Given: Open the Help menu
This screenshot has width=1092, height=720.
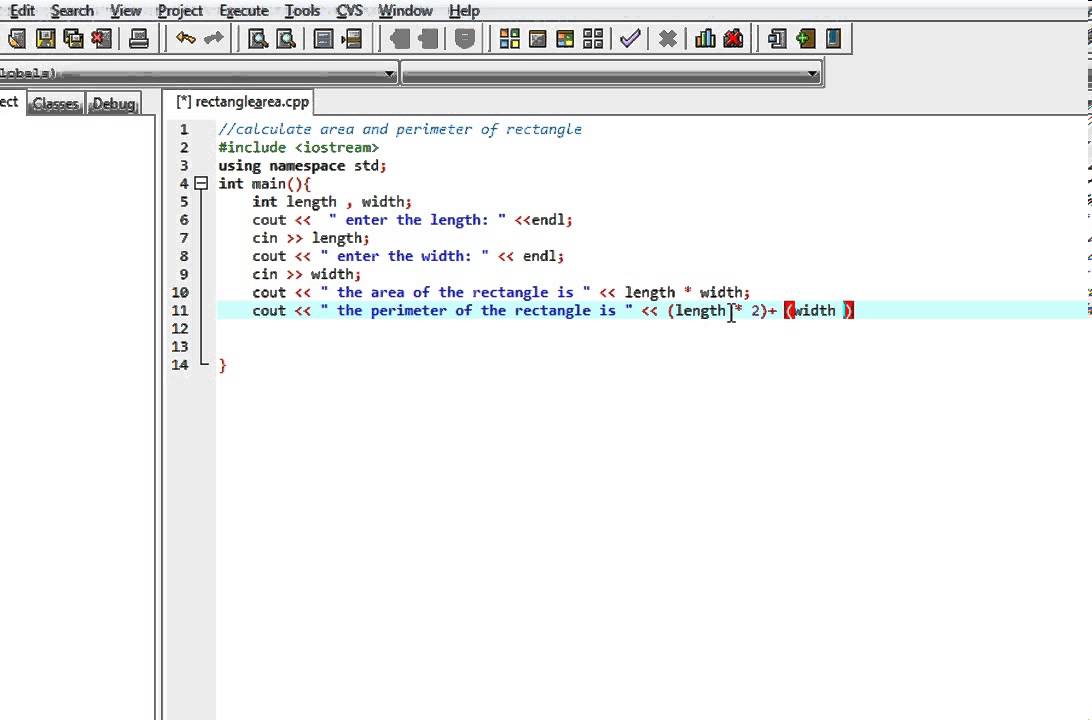Looking at the screenshot, I should 464,10.
